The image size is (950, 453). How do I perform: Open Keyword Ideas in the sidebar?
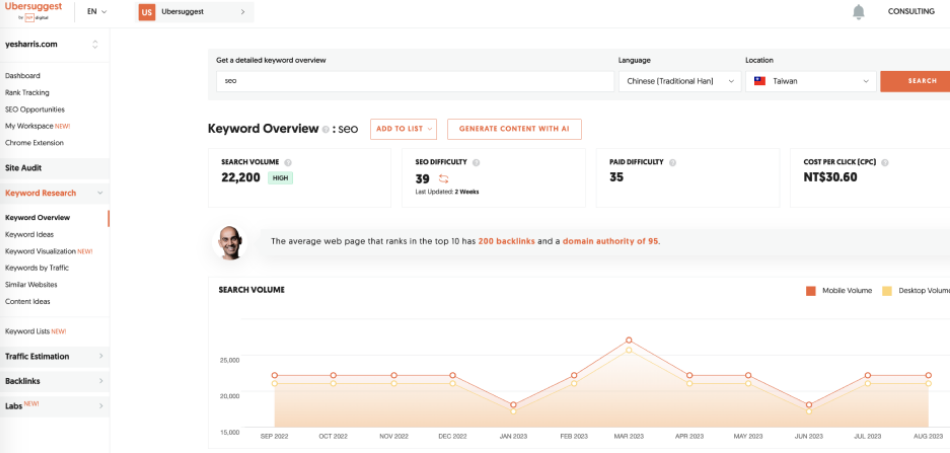30,234
